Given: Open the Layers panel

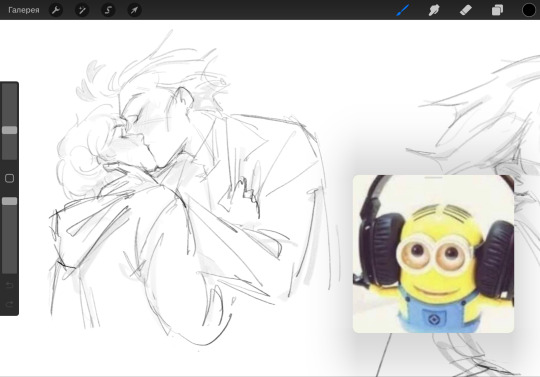Looking at the screenshot, I should [x=497, y=10].
